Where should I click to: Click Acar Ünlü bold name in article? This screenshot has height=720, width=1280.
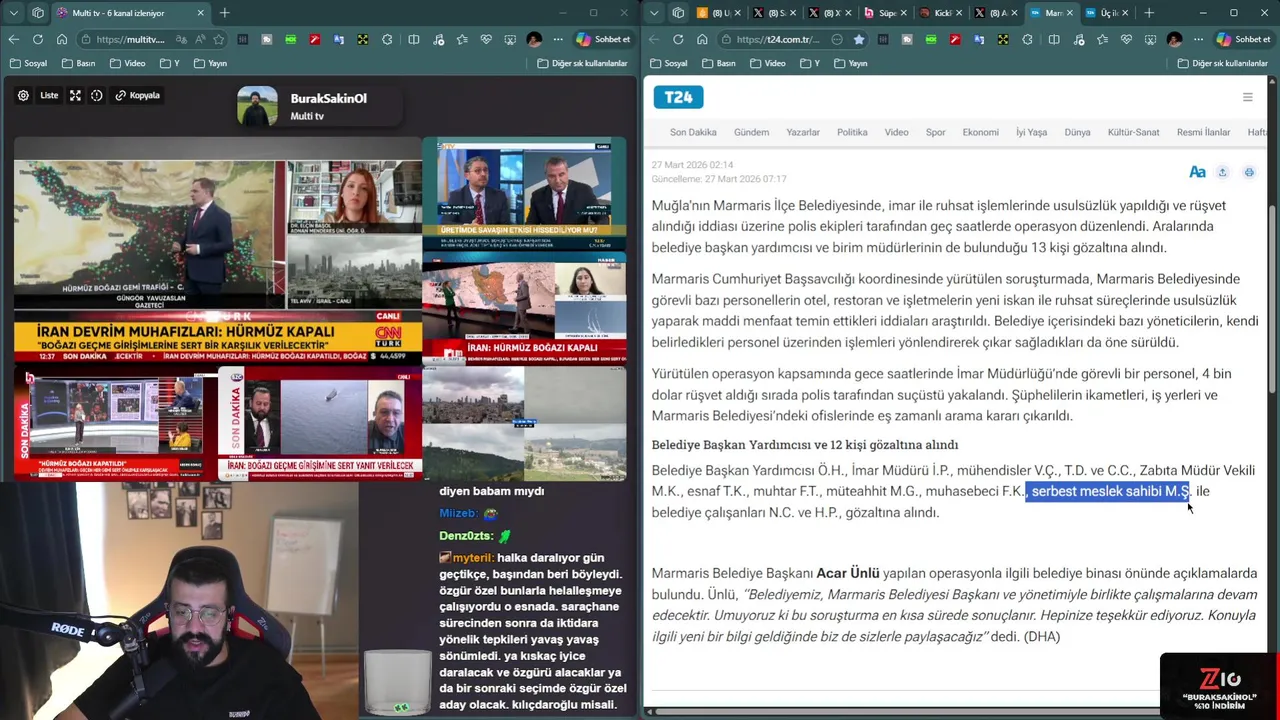pyautogui.click(x=848, y=573)
